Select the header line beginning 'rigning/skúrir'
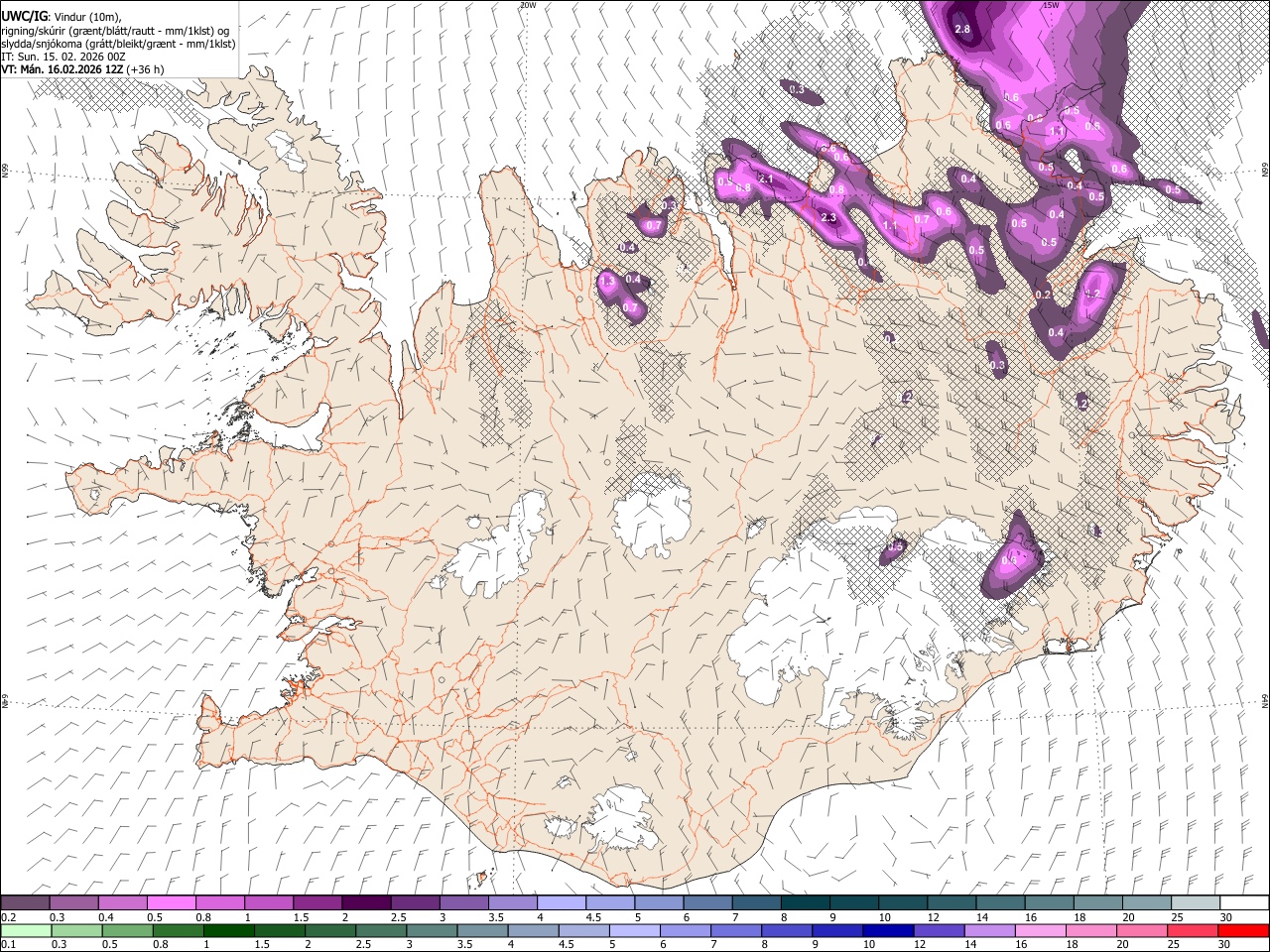1270x952 pixels. coord(115,31)
